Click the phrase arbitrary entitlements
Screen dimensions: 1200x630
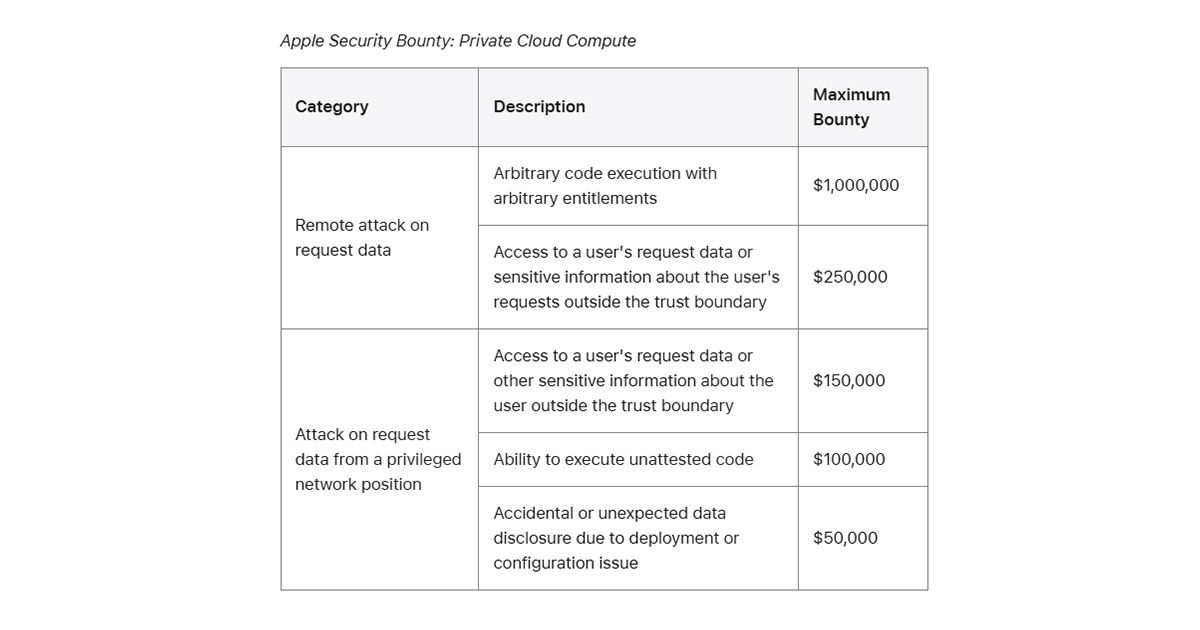click(x=575, y=199)
